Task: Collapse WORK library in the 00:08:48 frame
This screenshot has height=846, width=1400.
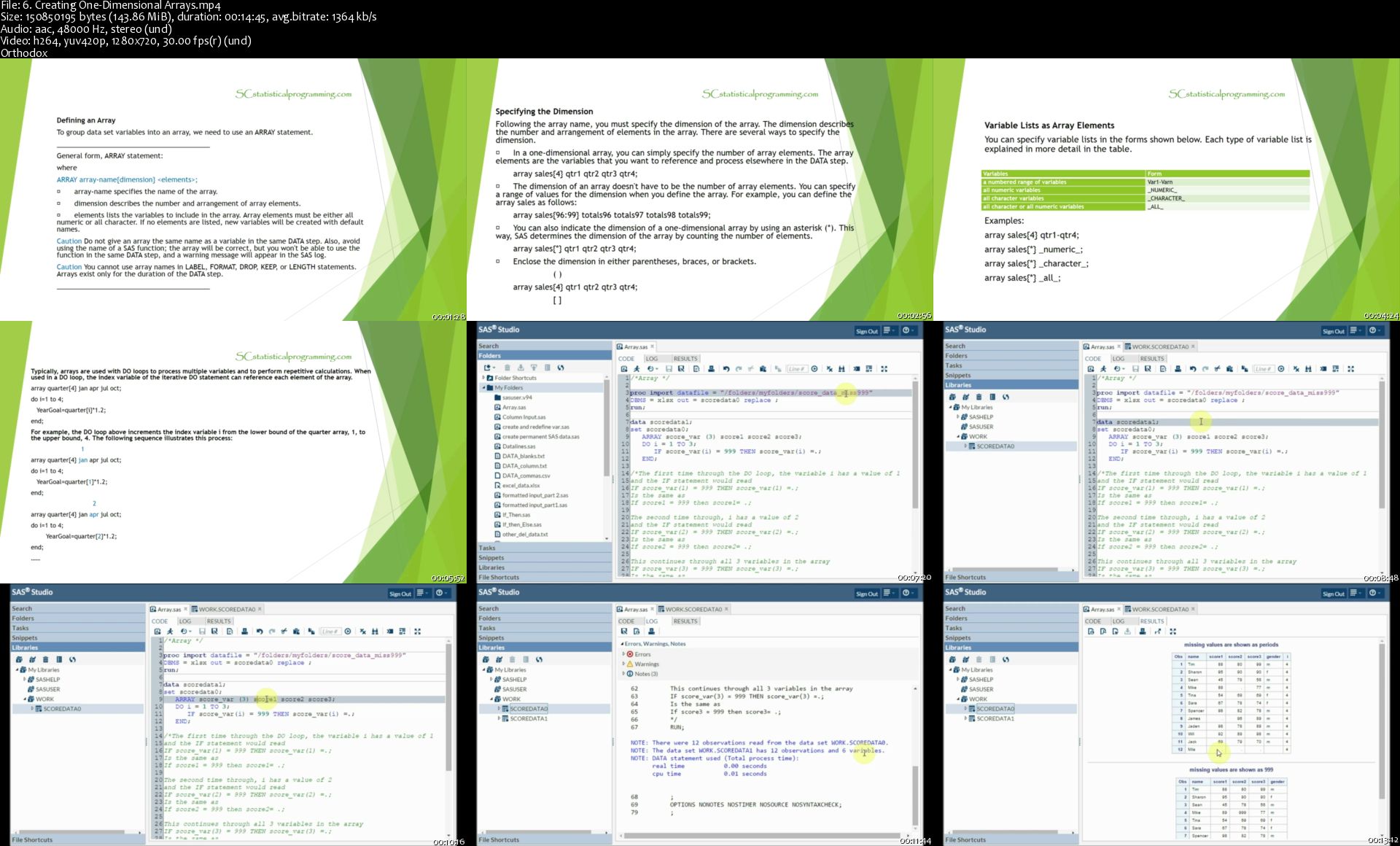Action: [958, 437]
